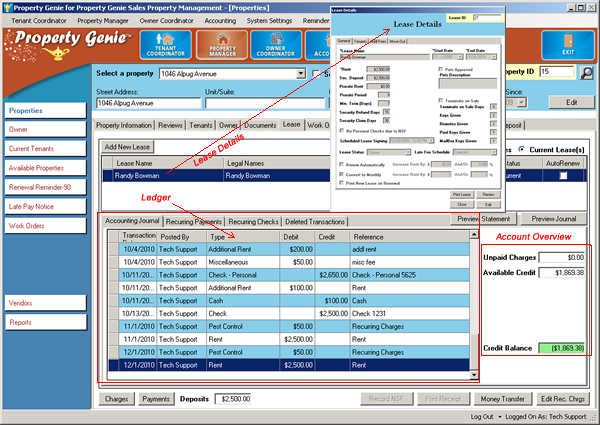Open the Property Manager menu
The height and width of the screenshot is (425, 600).
click(103, 21)
